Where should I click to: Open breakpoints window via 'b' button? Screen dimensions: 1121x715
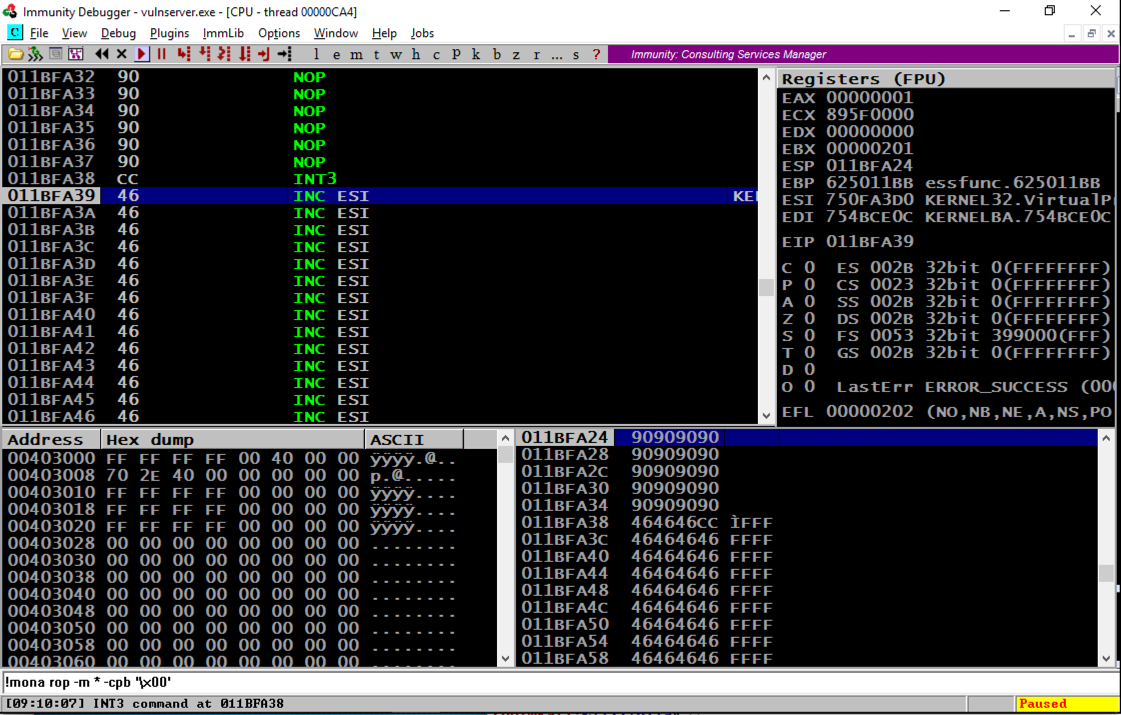tap(496, 54)
